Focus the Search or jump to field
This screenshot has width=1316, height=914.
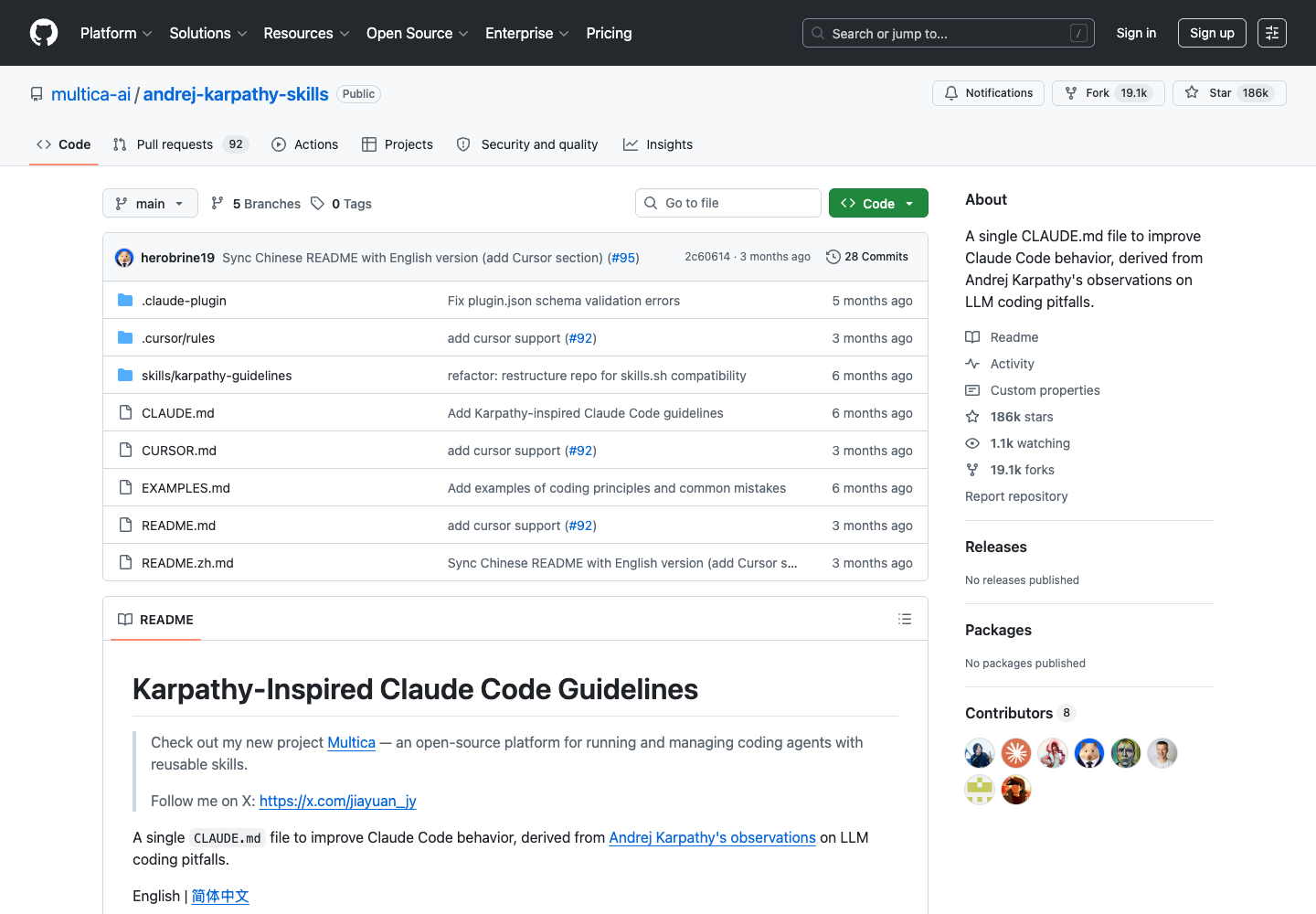(x=949, y=33)
